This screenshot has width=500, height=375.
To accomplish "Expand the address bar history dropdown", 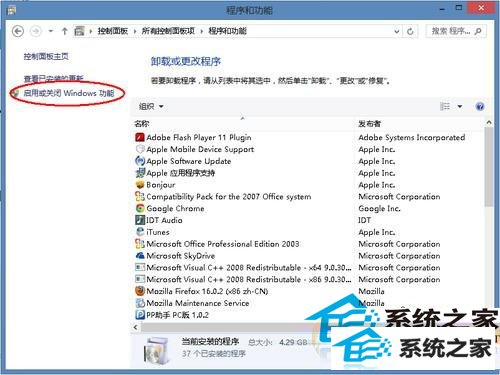I will pyautogui.click(x=397, y=31).
